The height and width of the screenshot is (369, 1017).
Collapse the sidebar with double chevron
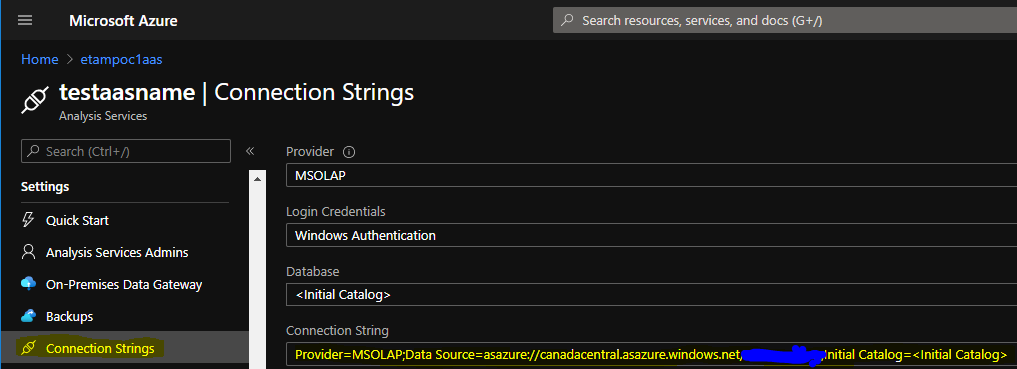250,151
